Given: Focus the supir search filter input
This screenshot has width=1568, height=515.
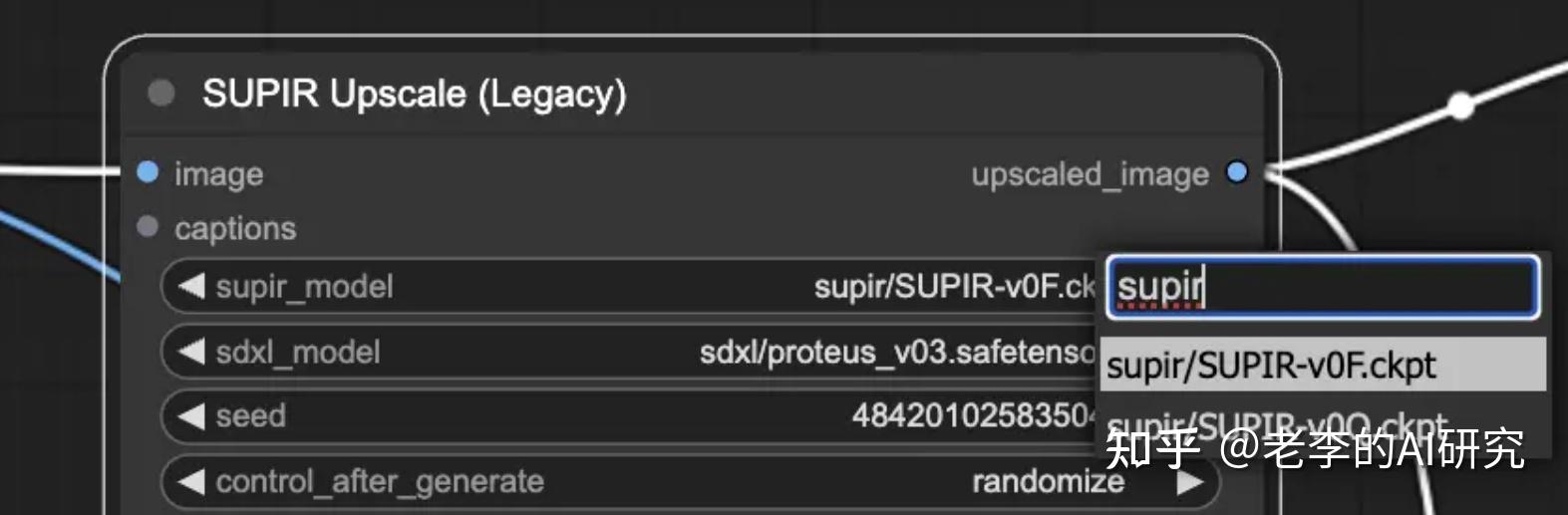Looking at the screenshot, I should [1322, 288].
